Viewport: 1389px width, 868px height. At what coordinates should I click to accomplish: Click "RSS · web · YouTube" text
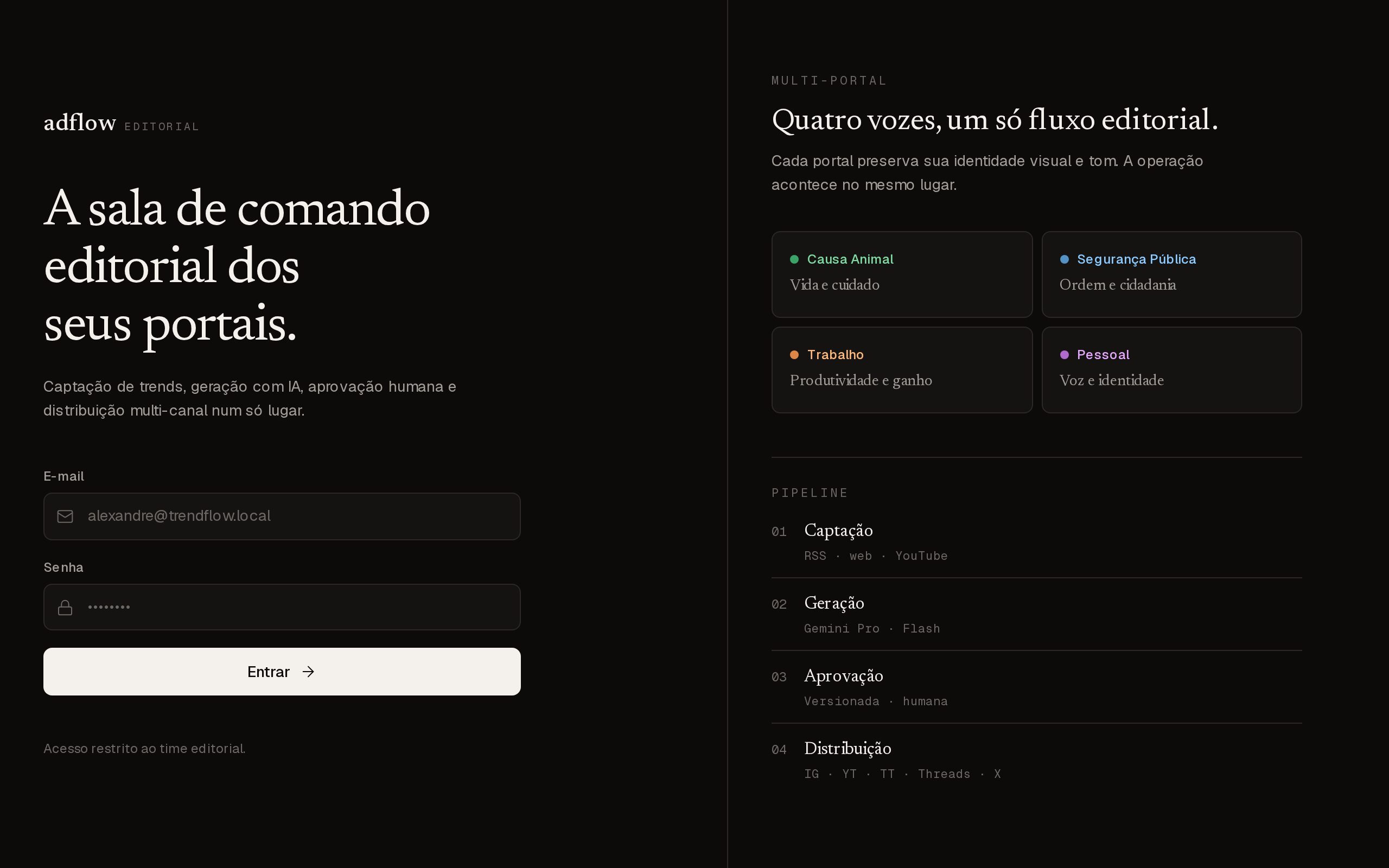876,556
